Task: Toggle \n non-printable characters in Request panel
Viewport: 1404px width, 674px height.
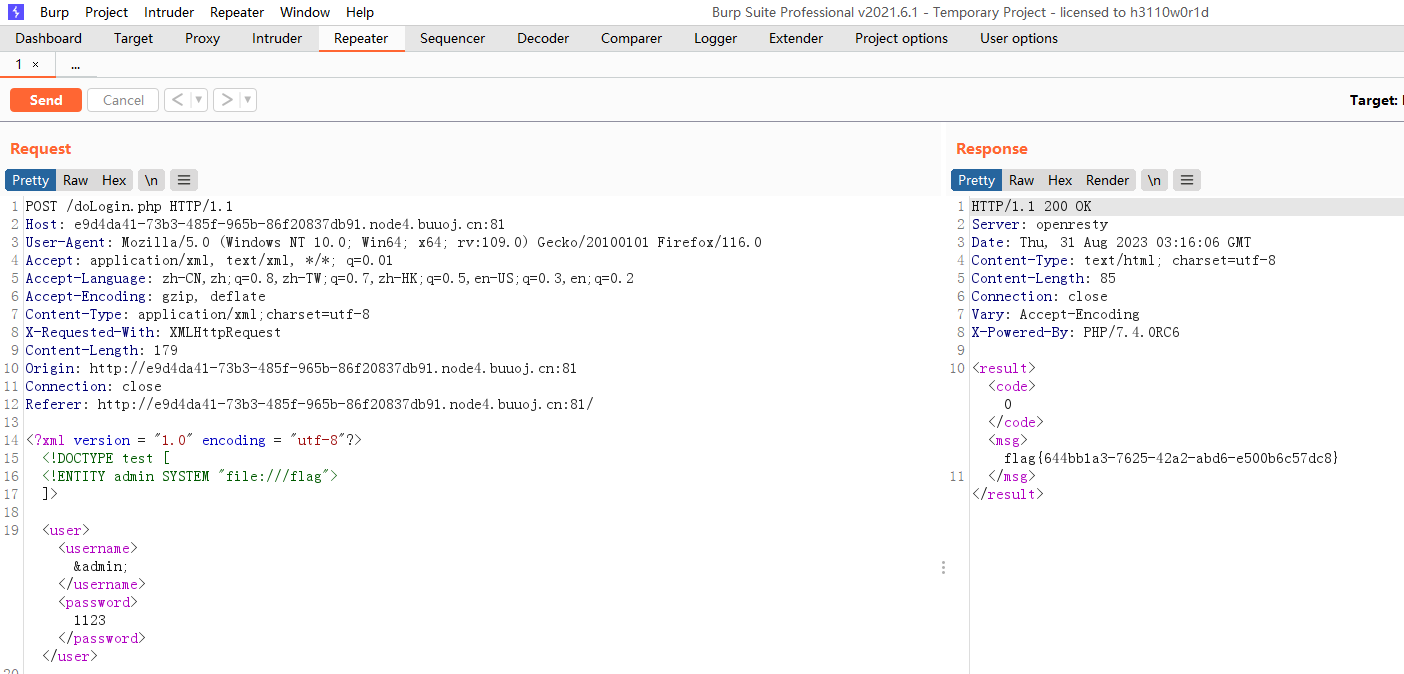Action: pos(151,180)
